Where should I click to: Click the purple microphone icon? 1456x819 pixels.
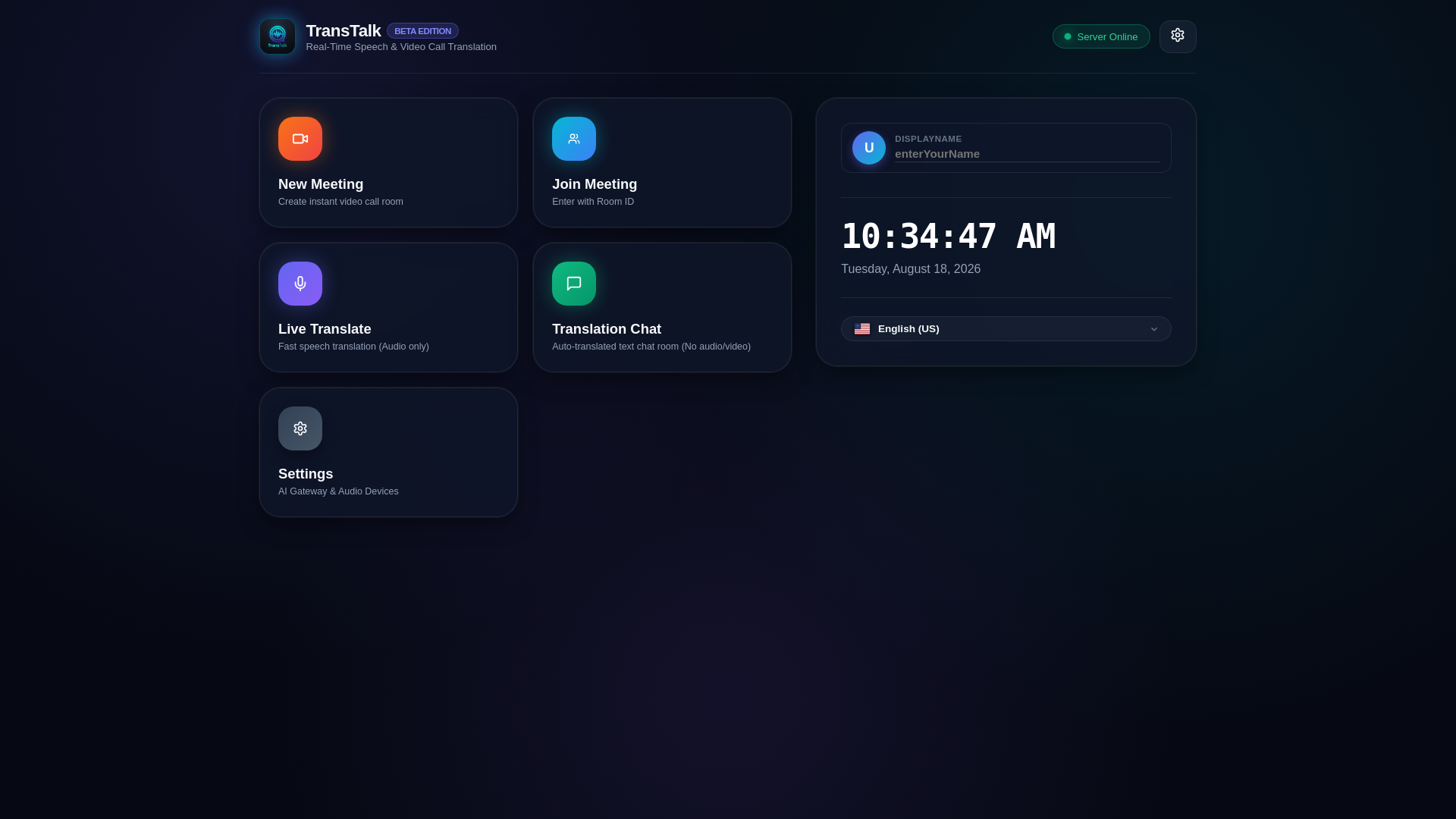(x=300, y=284)
